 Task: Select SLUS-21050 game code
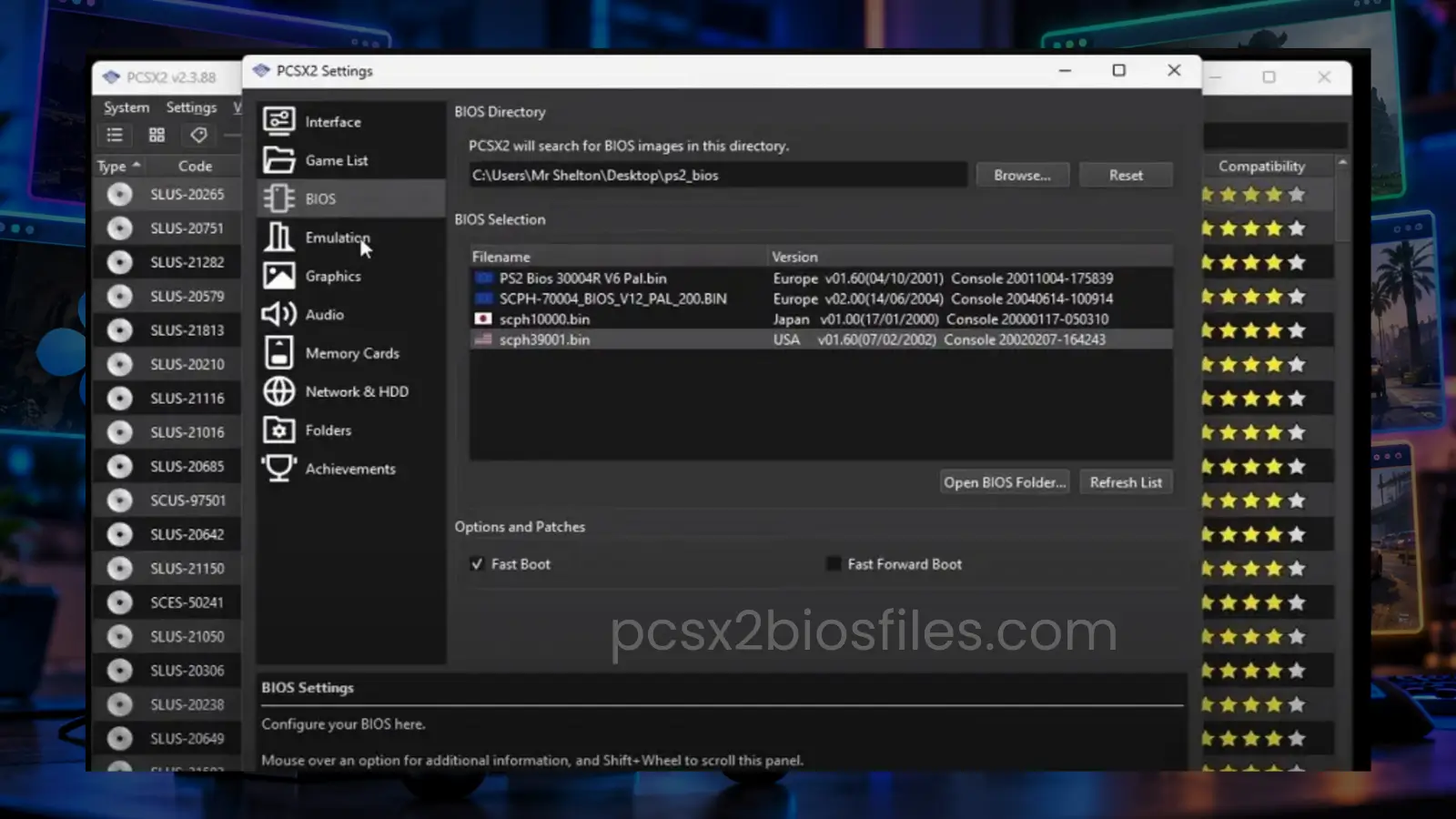[x=187, y=637]
